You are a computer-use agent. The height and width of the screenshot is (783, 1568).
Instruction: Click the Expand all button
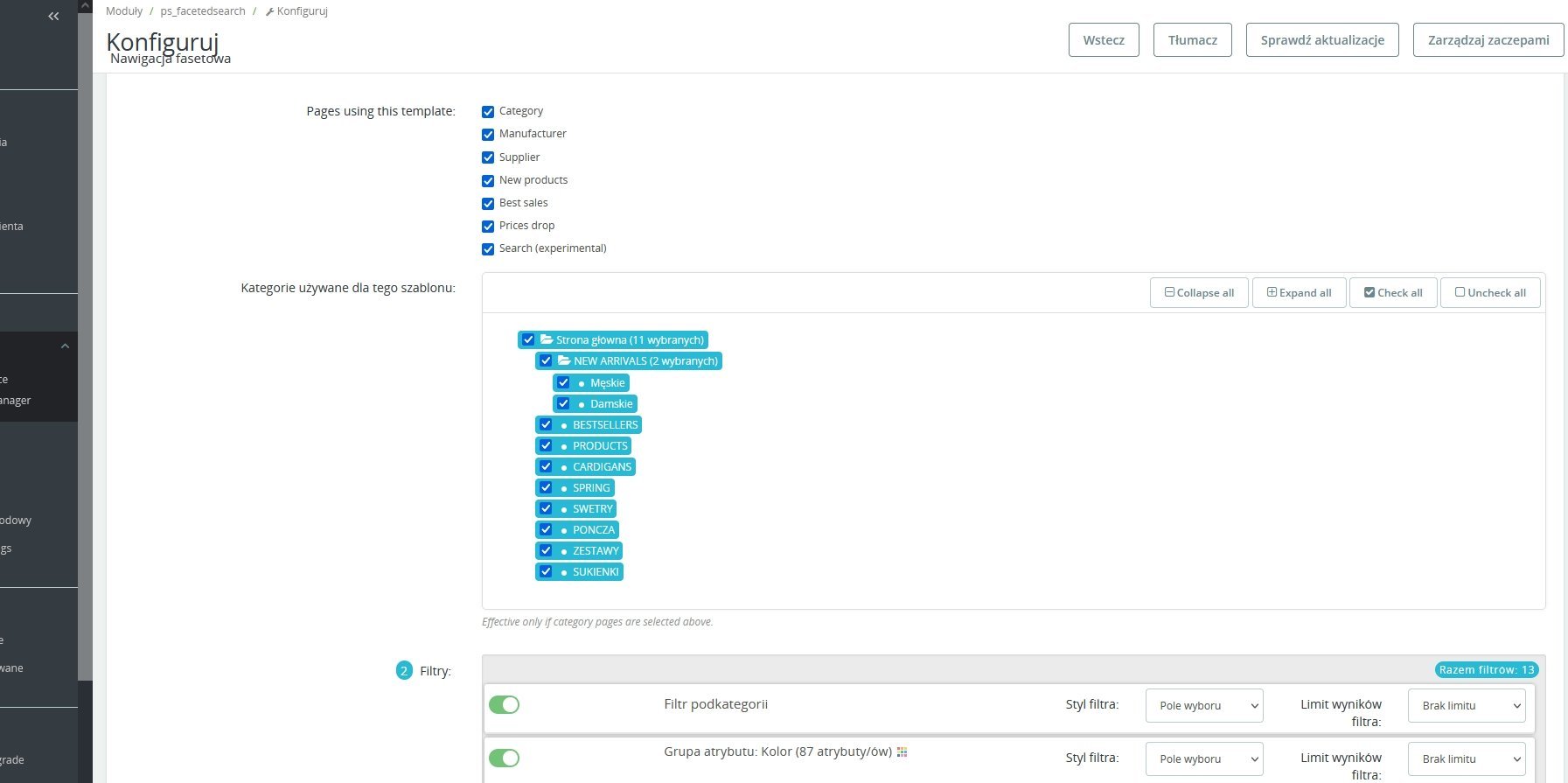1299,293
